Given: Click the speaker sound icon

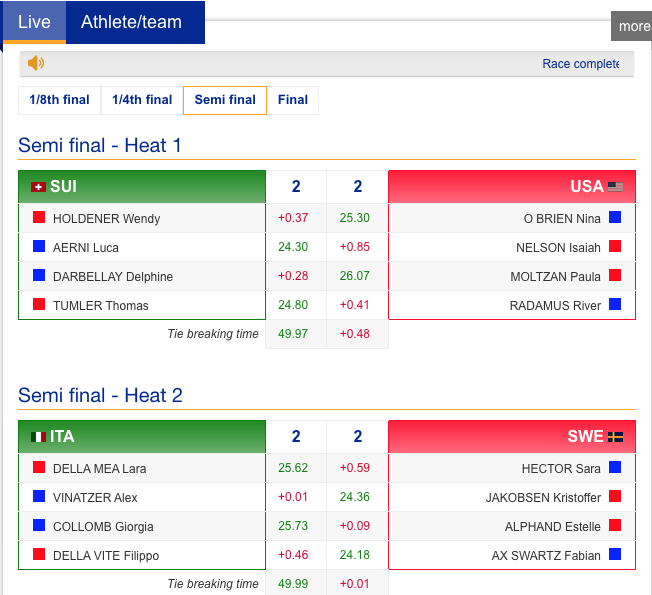Looking at the screenshot, I should (36, 64).
